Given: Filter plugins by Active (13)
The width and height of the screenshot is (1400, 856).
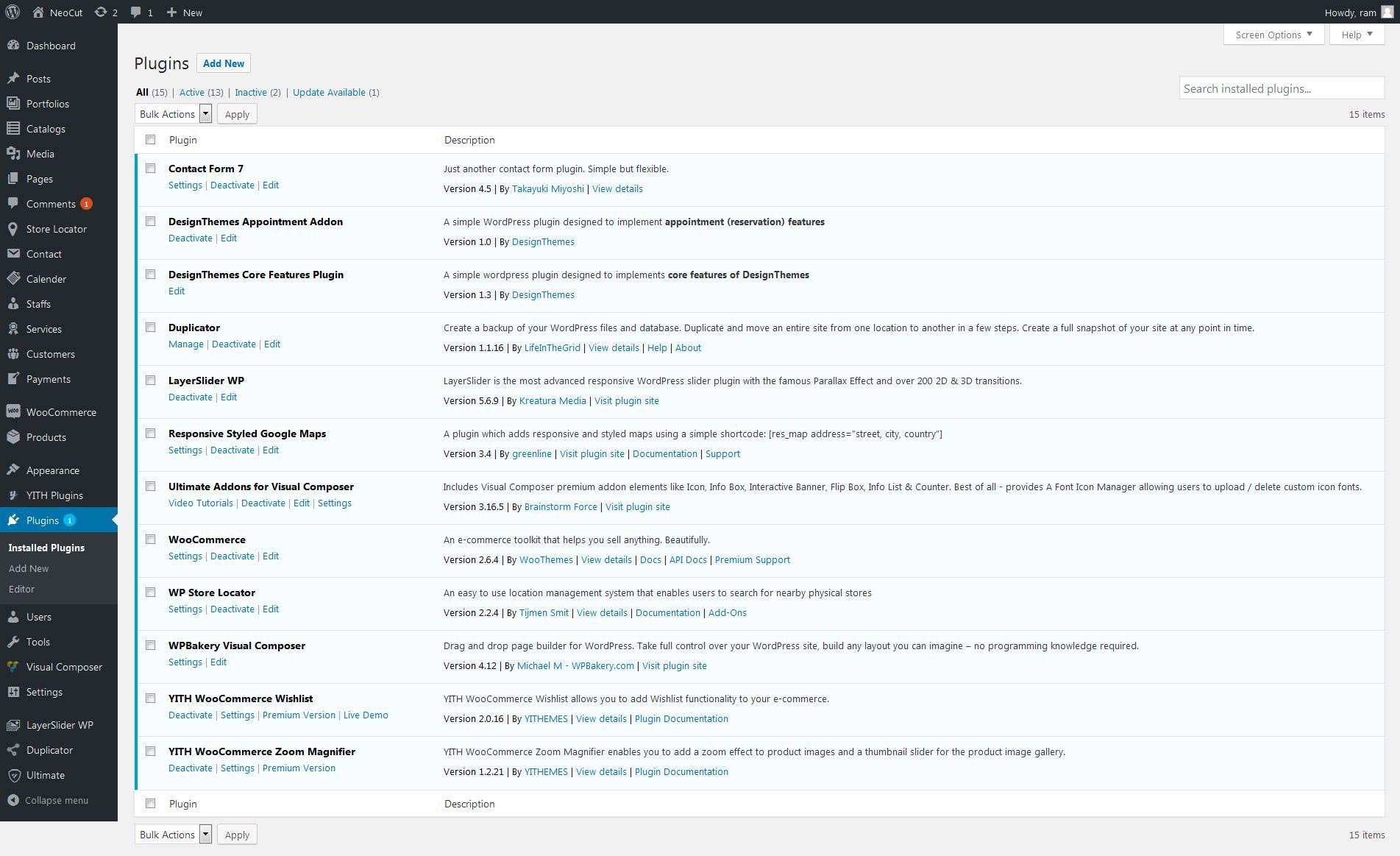Looking at the screenshot, I should click(201, 92).
